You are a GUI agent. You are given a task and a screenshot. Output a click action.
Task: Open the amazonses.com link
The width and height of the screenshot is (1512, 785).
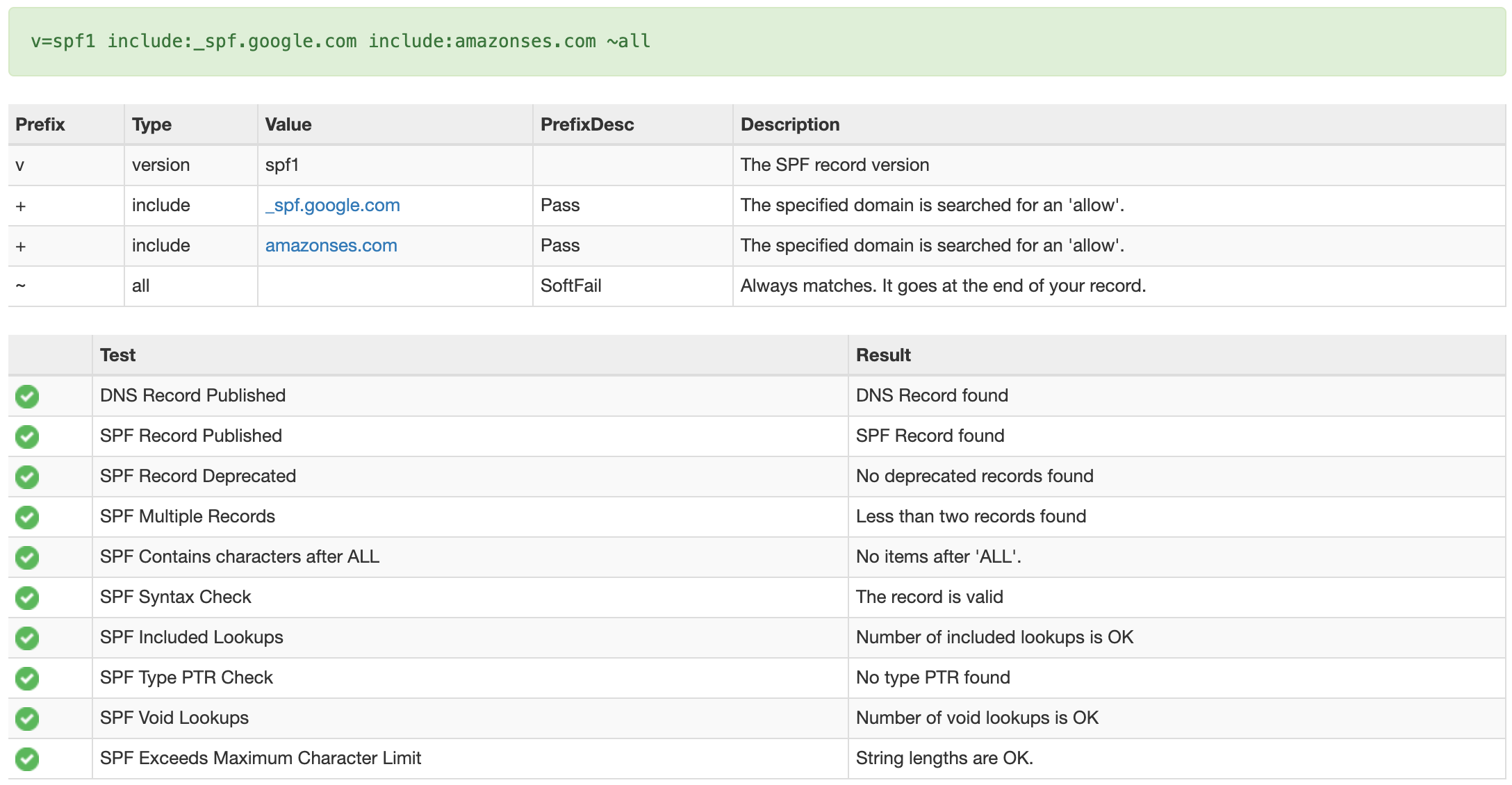(331, 245)
